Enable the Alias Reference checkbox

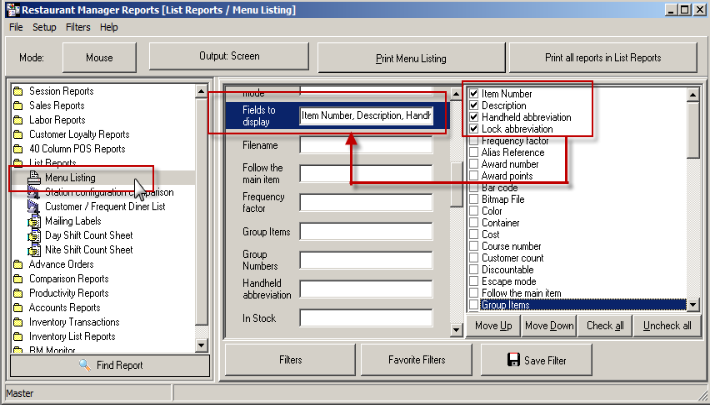click(474, 152)
